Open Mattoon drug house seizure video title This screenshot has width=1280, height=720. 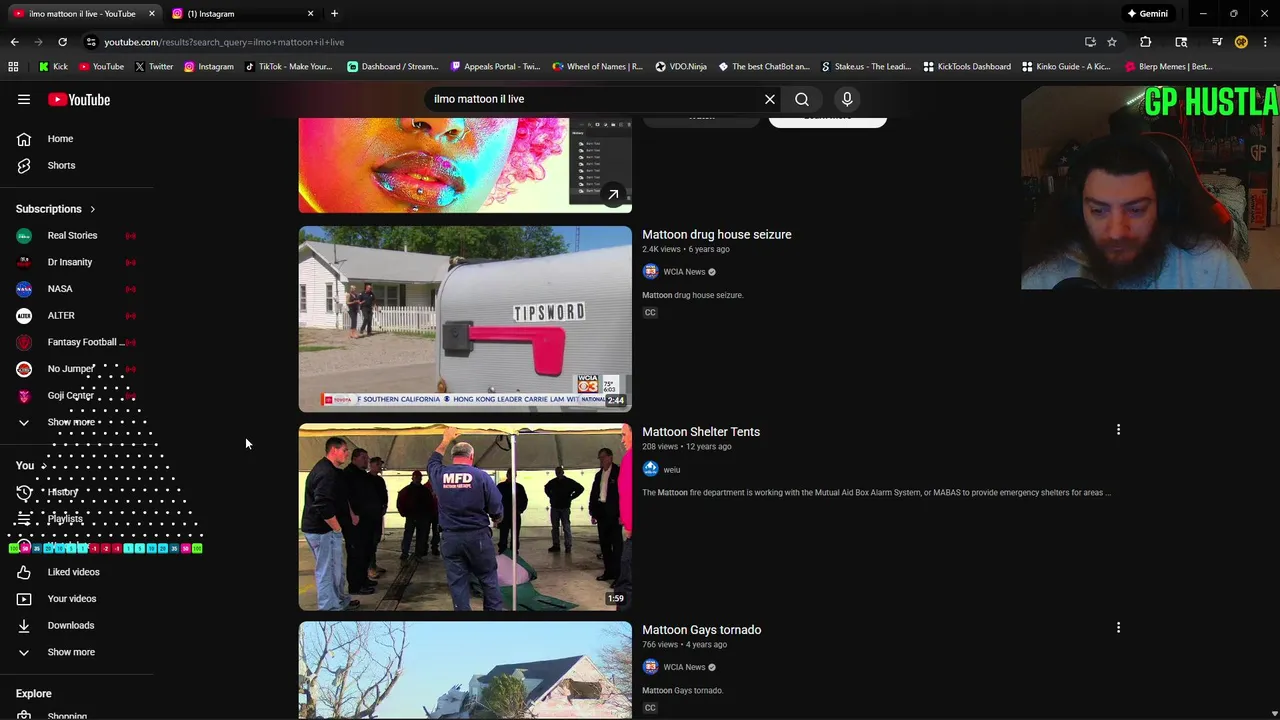click(716, 234)
